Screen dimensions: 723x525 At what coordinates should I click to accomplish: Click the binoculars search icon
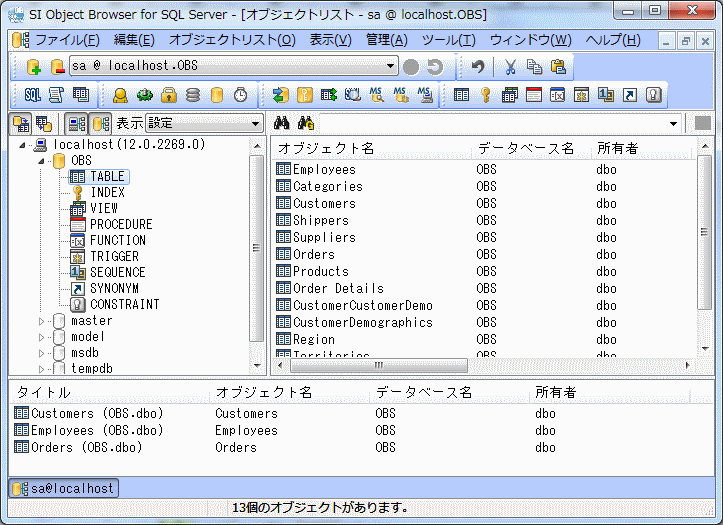click(283, 124)
